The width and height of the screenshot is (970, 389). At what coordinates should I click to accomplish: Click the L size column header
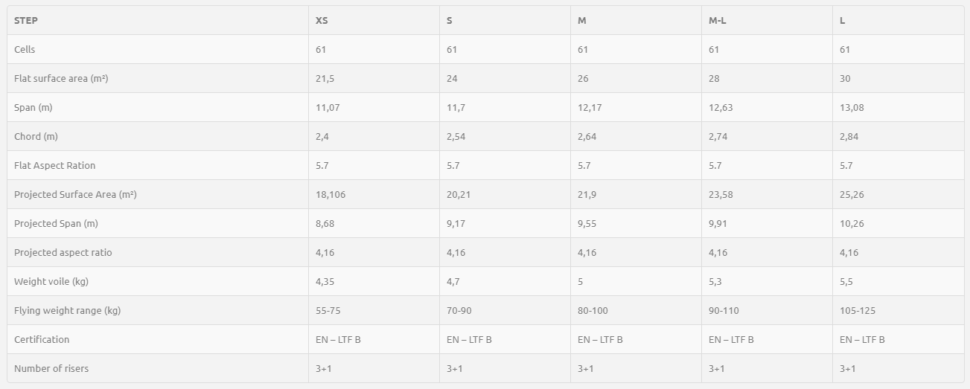[842, 20]
